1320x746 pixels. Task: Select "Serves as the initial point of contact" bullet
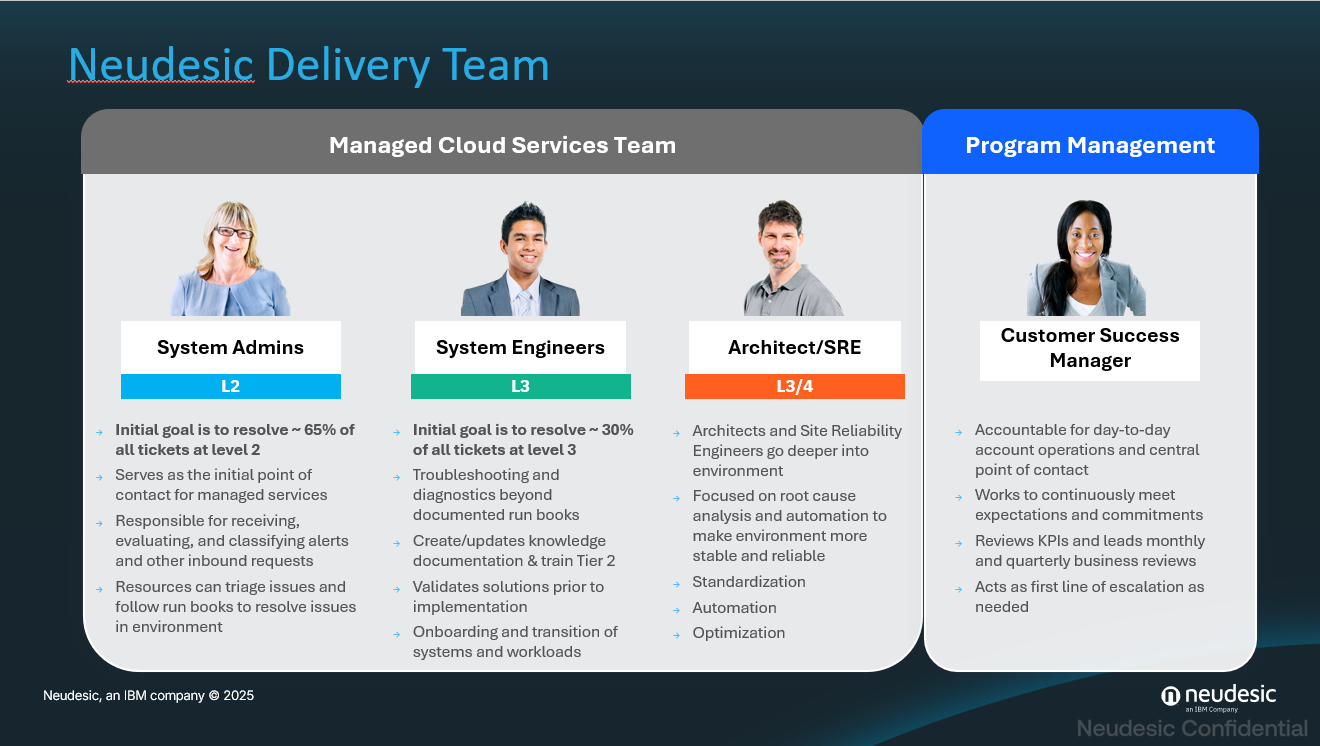click(221, 485)
